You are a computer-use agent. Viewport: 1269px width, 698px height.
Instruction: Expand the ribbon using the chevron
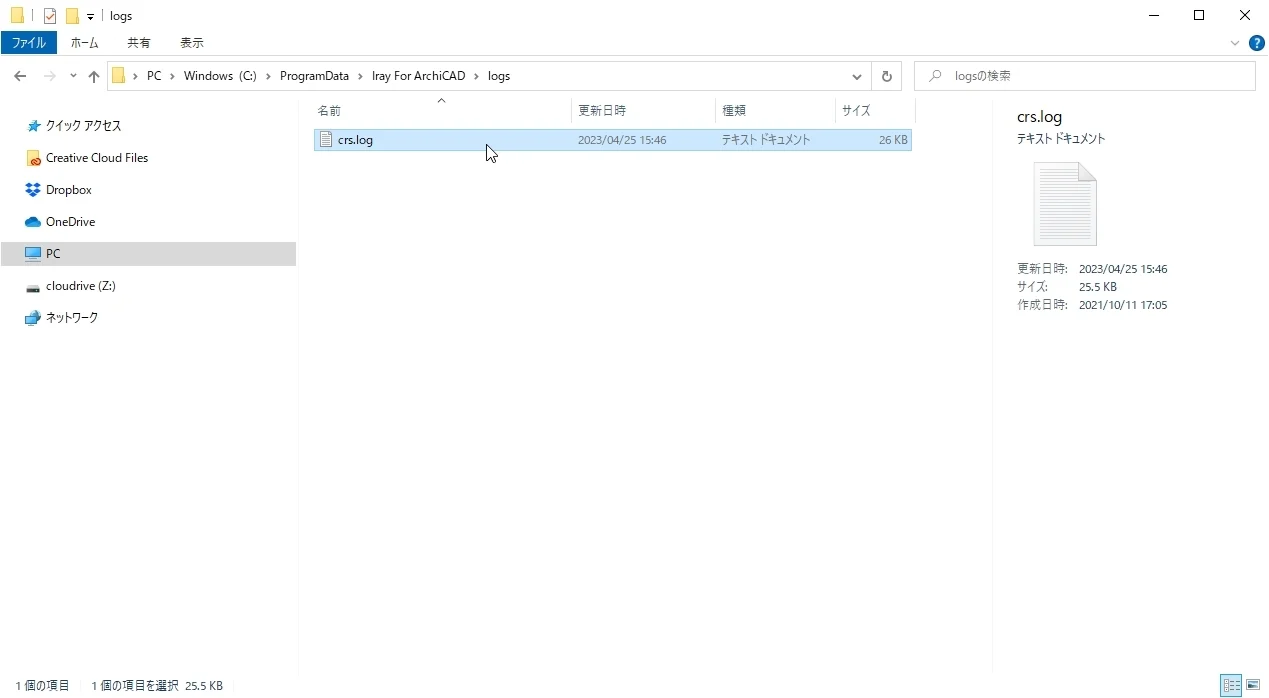coord(1235,44)
